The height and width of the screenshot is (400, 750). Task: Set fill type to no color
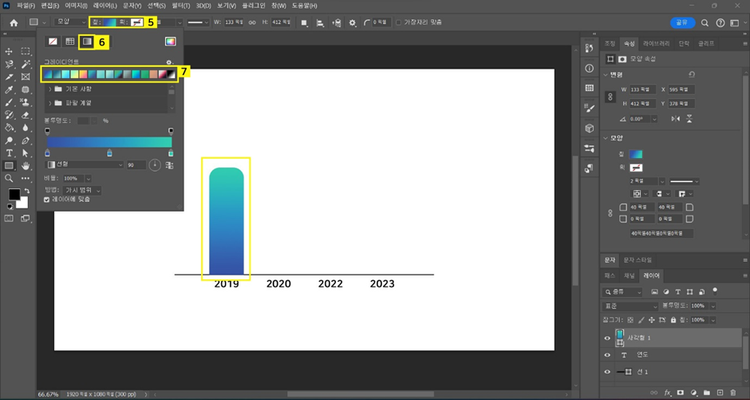[54, 41]
